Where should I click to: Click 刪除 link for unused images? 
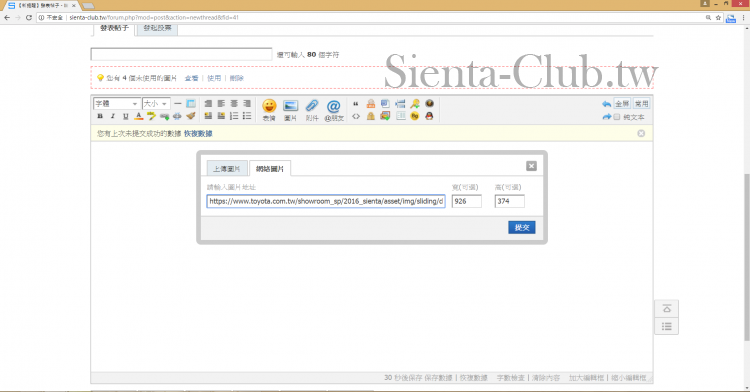click(x=237, y=78)
